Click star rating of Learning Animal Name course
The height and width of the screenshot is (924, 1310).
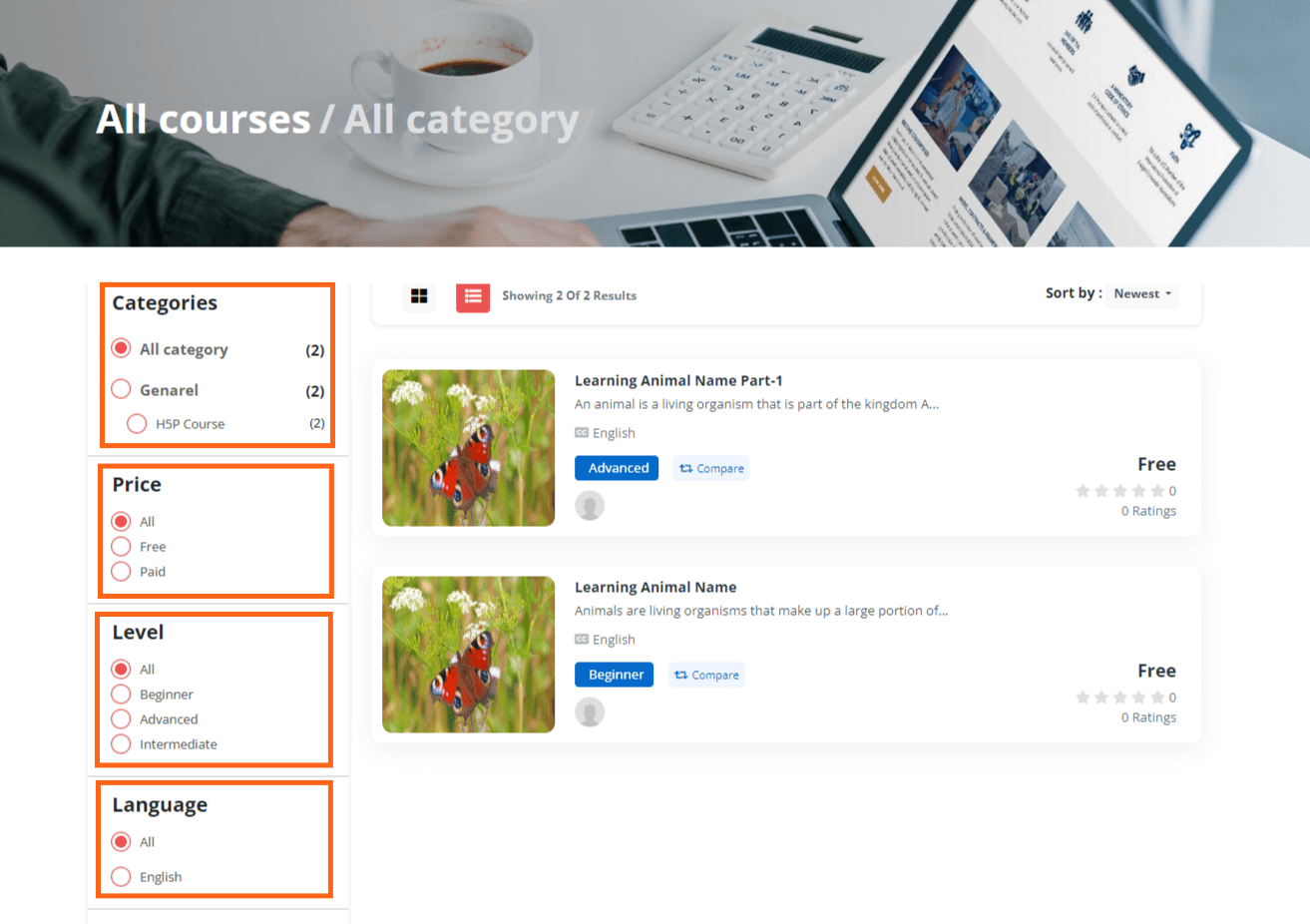[1119, 697]
